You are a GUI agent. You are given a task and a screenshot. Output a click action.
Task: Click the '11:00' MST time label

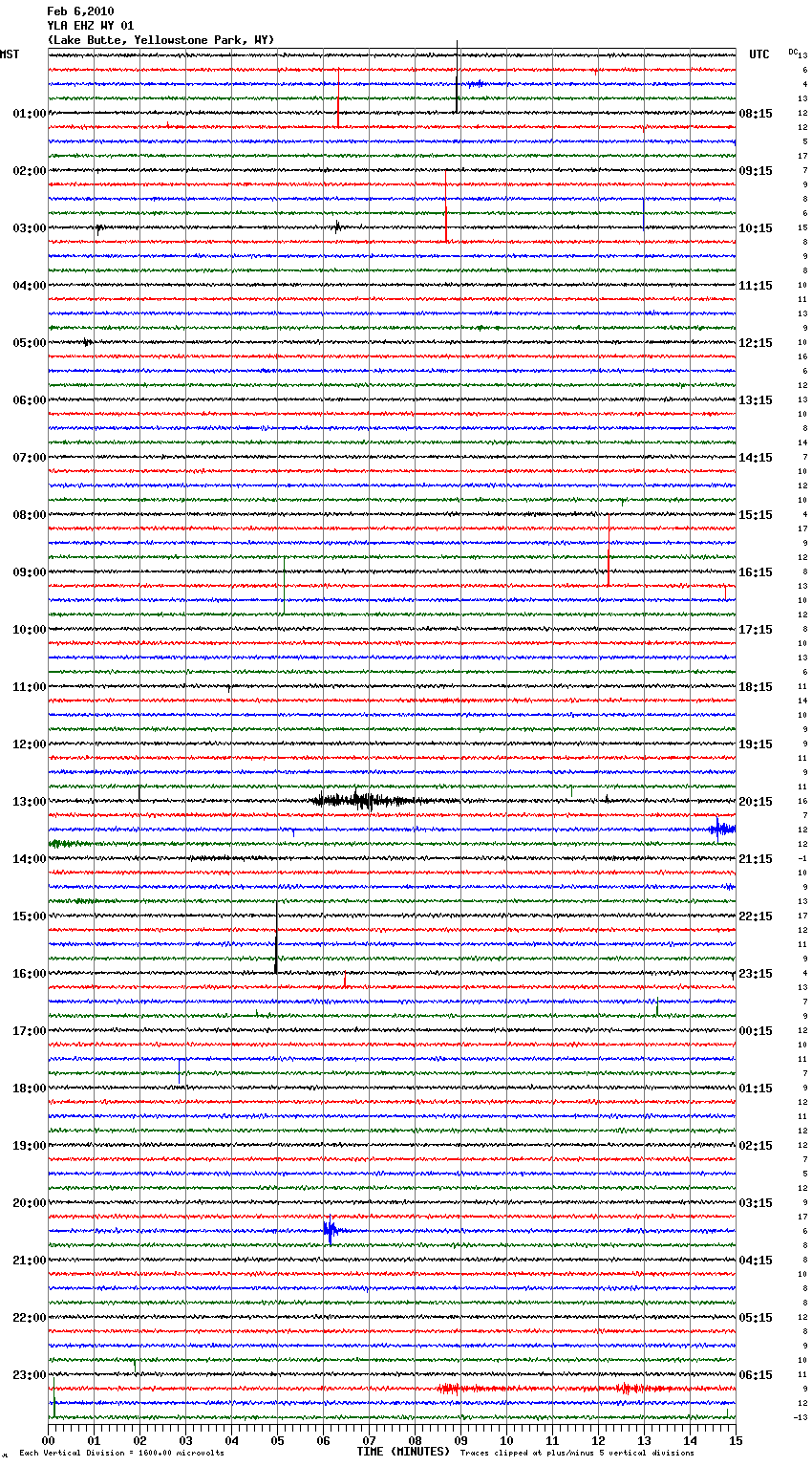pos(30,687)
